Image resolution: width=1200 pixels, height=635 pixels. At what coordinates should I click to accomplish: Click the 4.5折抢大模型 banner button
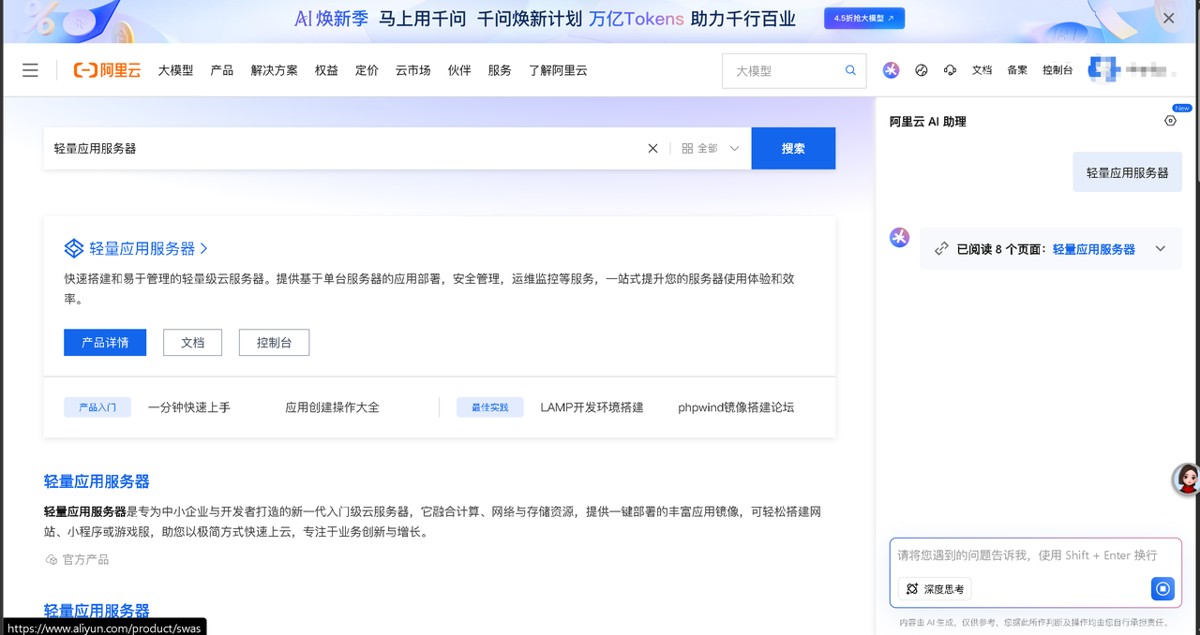865,18
